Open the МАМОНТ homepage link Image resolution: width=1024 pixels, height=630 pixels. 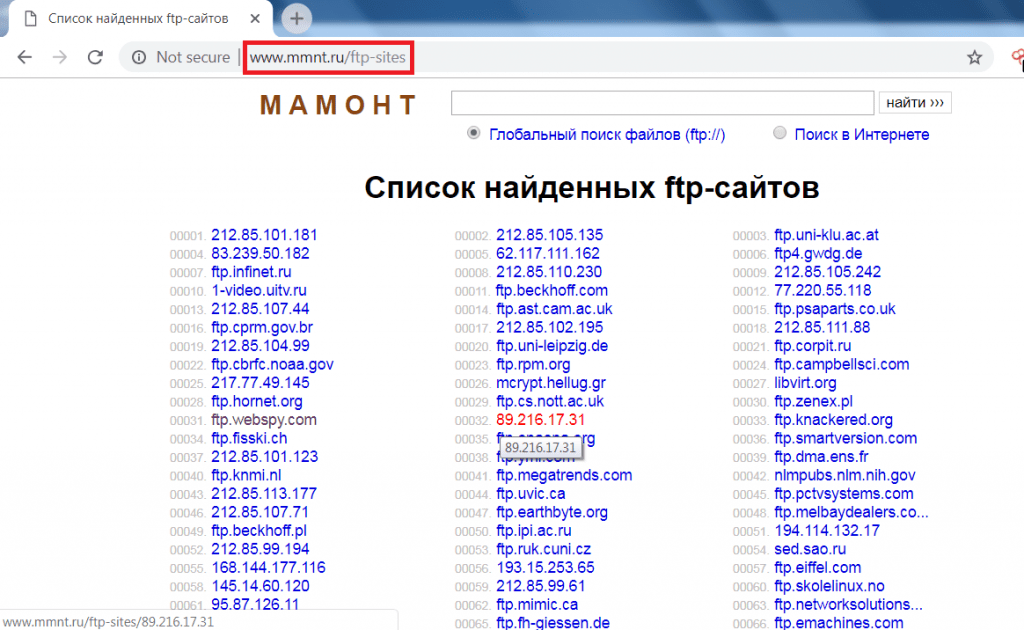(x=338, y=104)
